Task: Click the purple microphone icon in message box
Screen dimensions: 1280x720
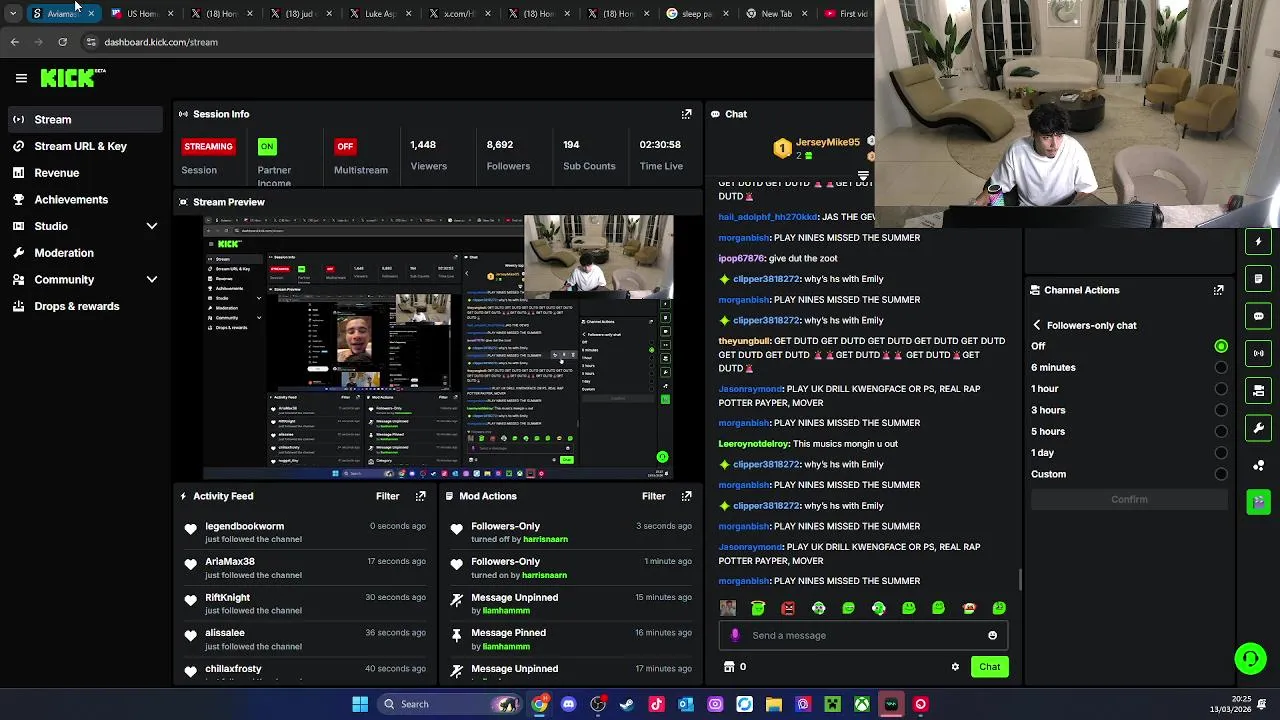Action: tap(735, 635)
